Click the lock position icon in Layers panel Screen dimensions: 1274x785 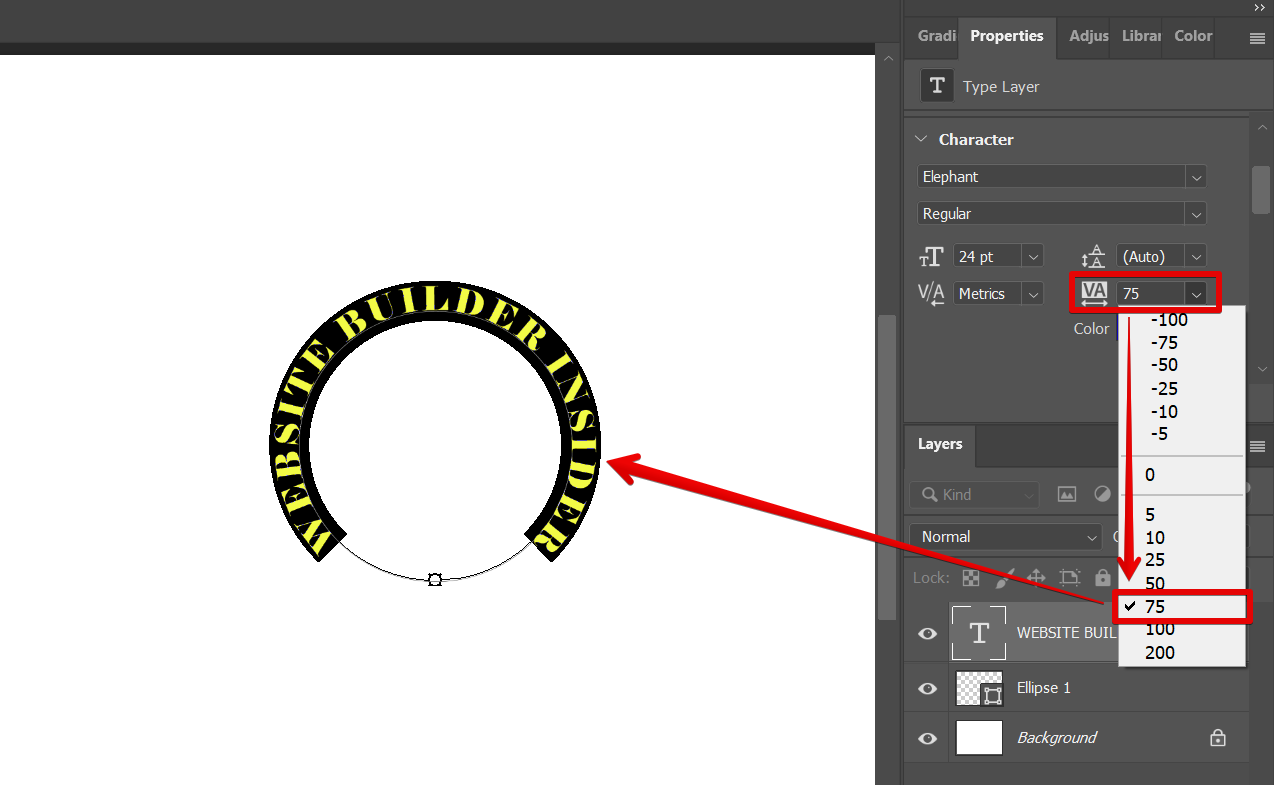[x=1036, y=577]
